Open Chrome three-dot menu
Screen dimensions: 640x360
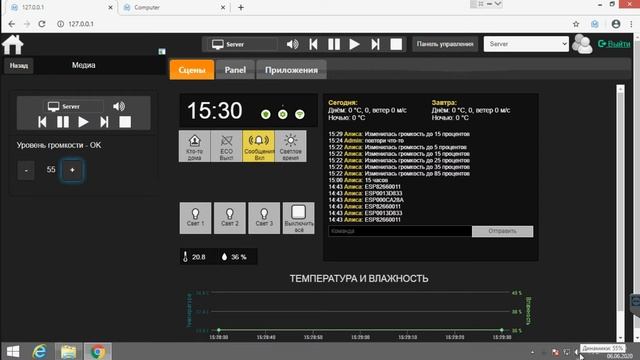(x=631, y=24)
